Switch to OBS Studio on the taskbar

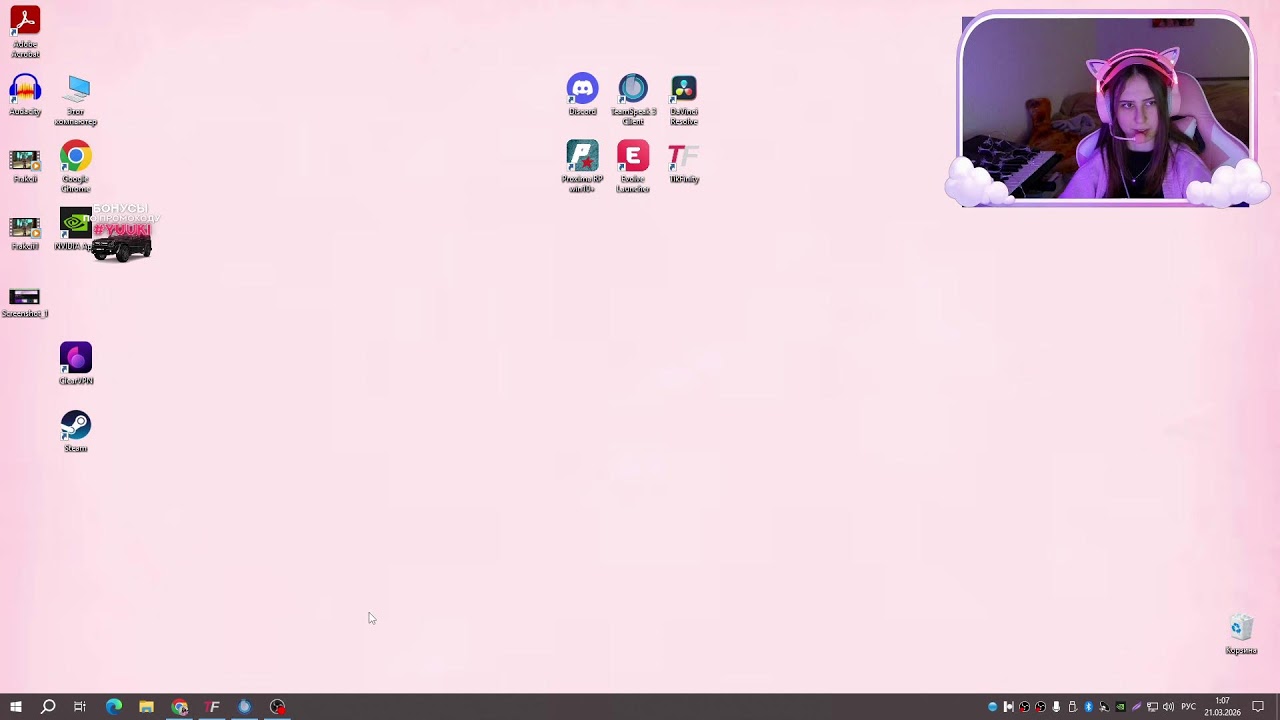click(x=278, y=707)
